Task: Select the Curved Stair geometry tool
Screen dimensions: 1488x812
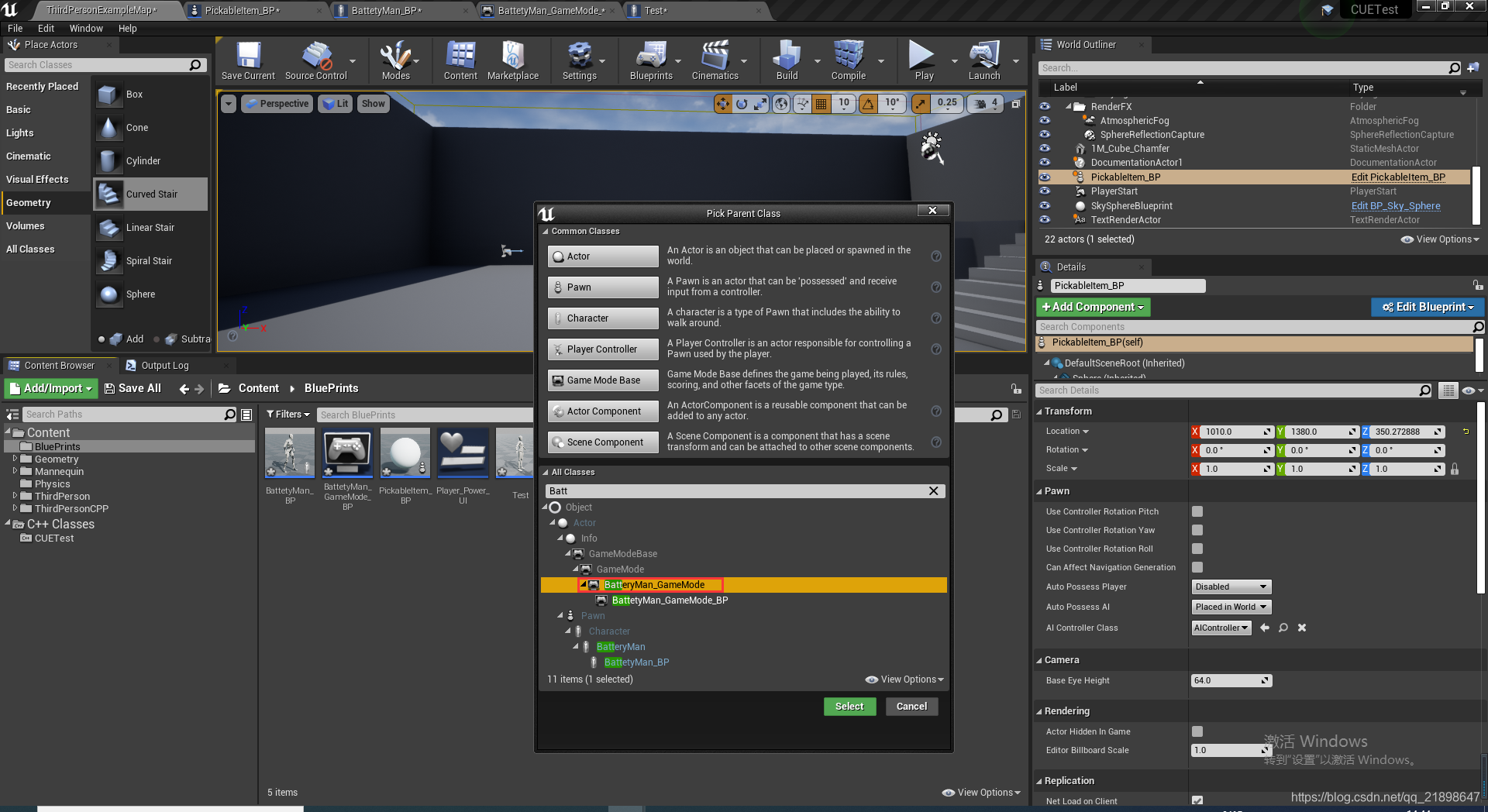Action: pos(150,194)
